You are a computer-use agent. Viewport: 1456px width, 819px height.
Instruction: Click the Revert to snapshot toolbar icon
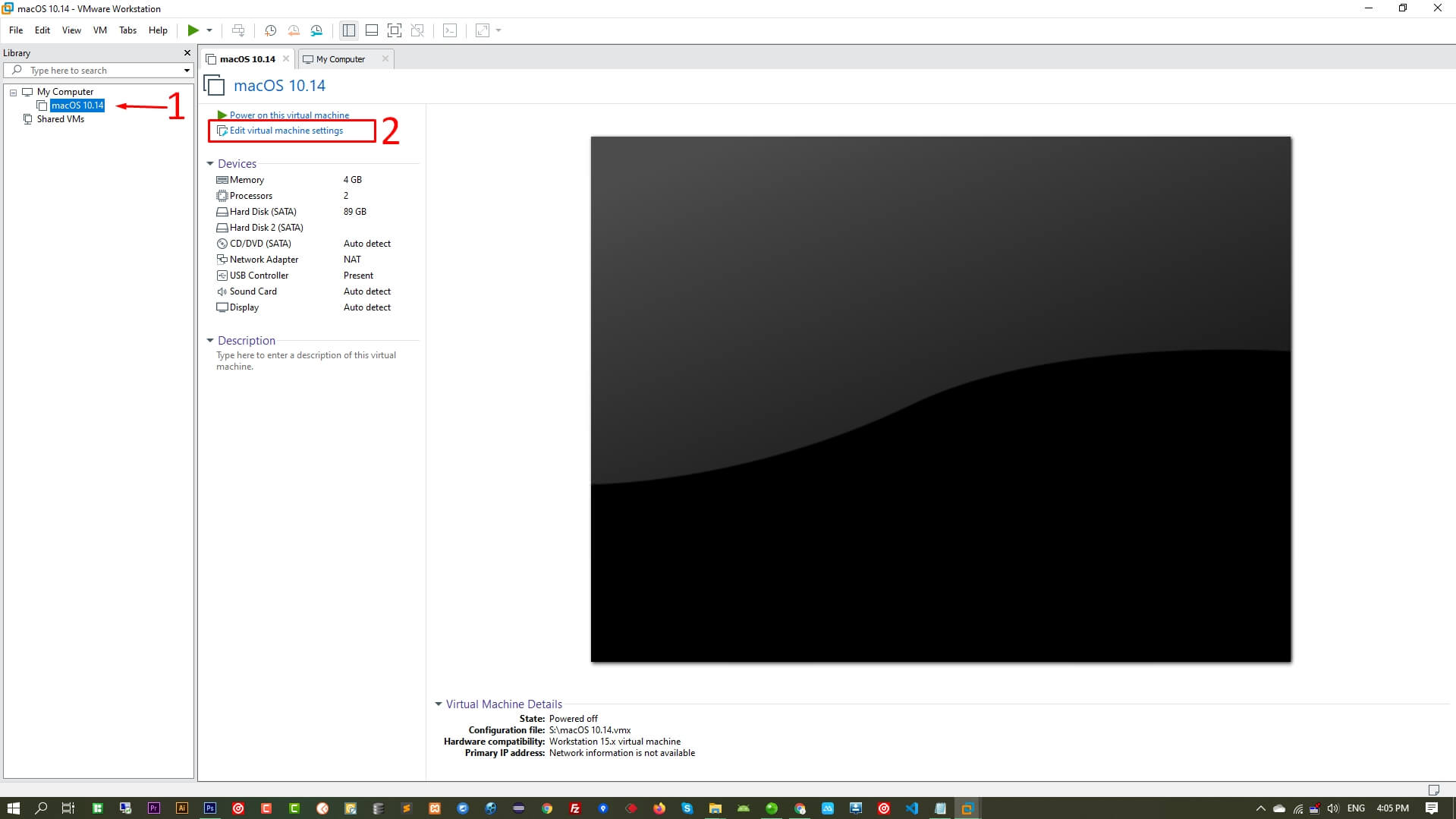tap(294, 30)
